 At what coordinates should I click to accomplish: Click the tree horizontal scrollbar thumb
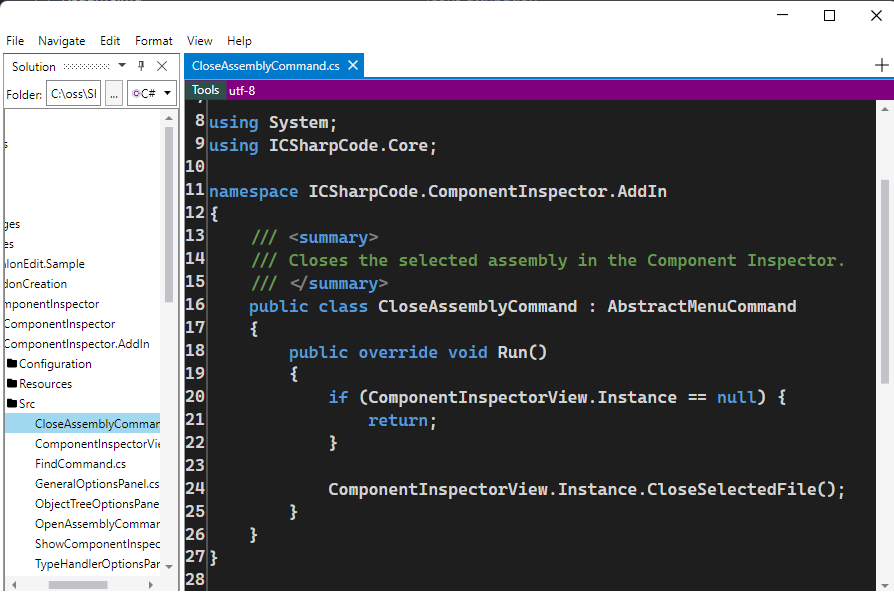coord(78,585)
